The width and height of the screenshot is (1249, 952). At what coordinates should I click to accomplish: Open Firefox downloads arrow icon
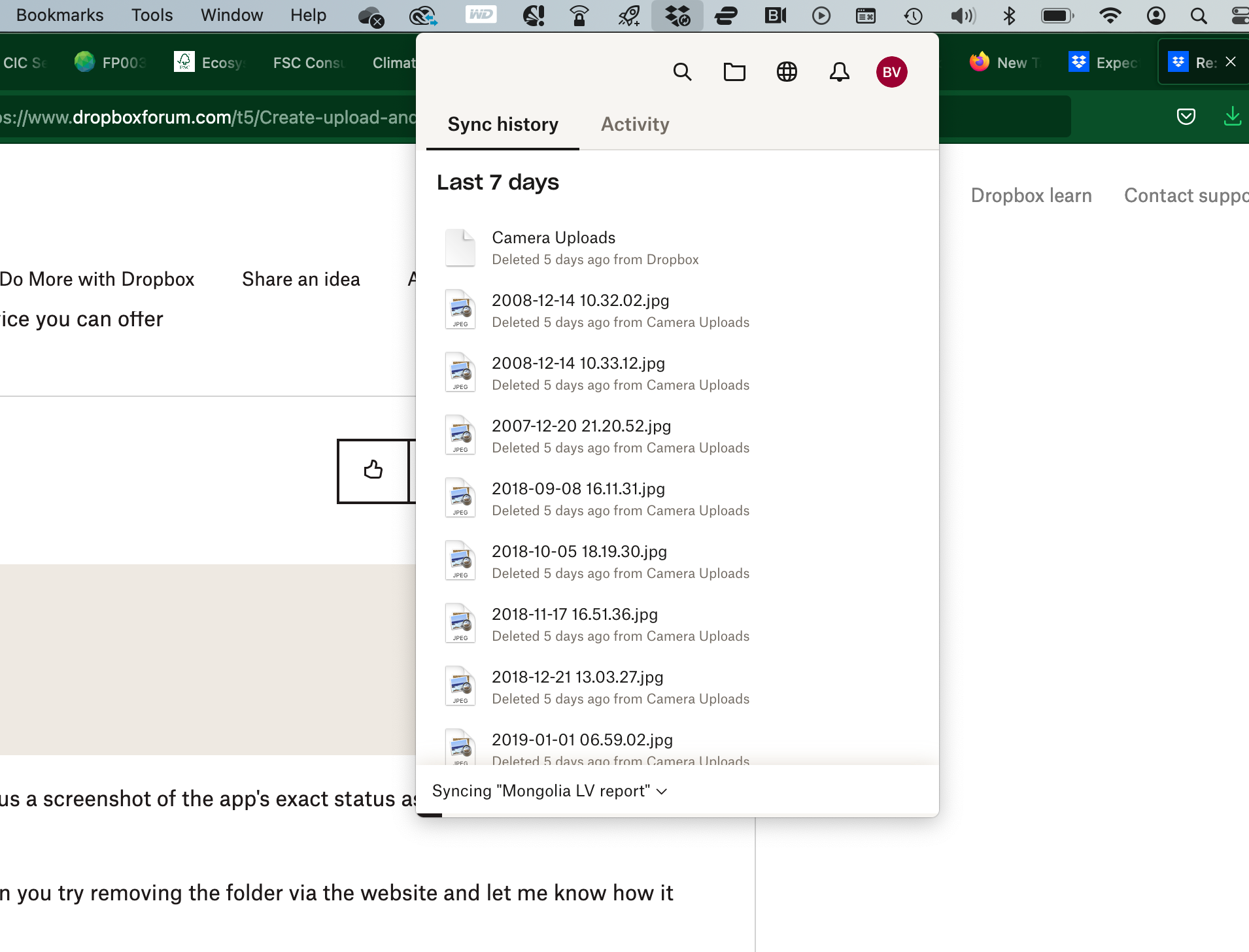point(1232,117)
